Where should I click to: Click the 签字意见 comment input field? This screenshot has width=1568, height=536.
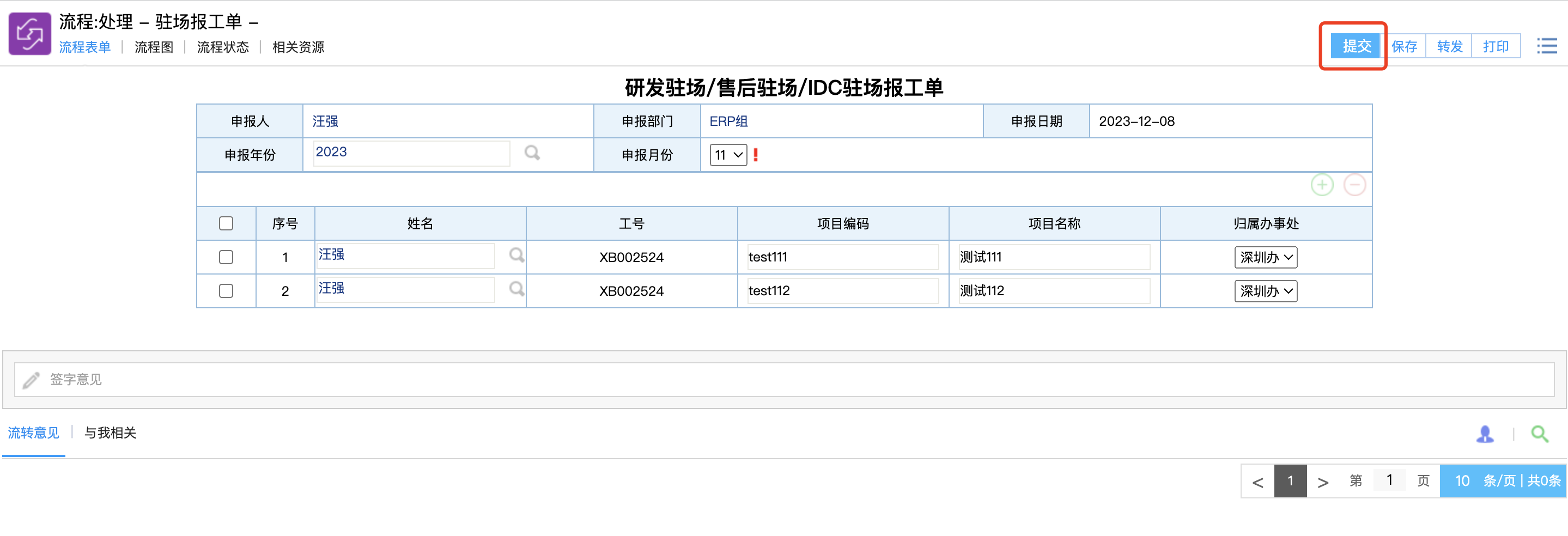(x=784, y=380)
